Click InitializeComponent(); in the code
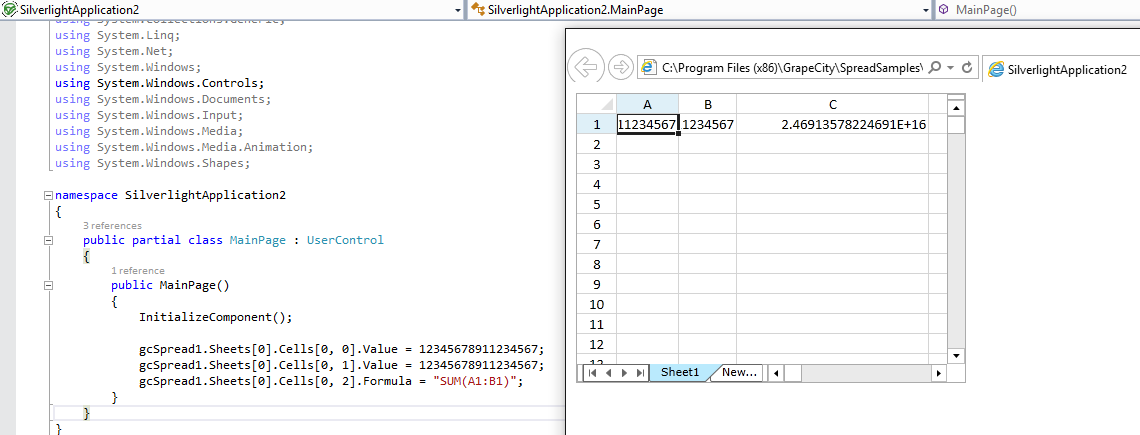1140x435 pixels. pos(215,317)
